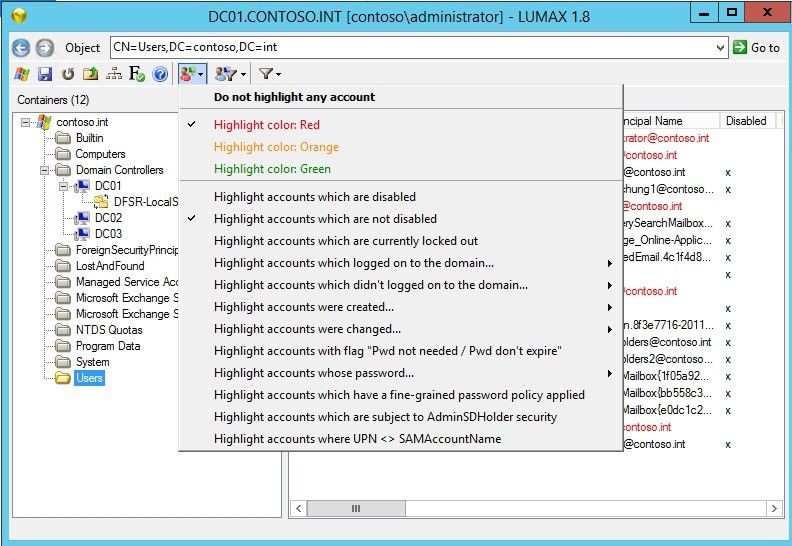Click the Object distinguished name field

pos(412,47)
